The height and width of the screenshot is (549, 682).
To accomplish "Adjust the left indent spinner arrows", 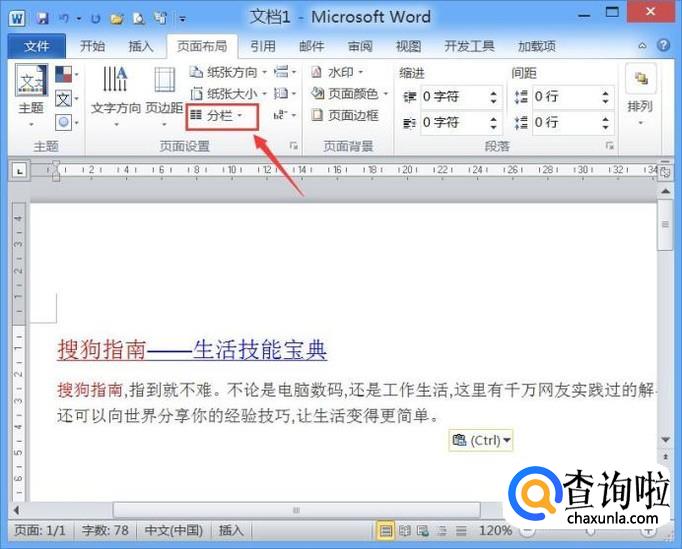I will click(493, 97).
